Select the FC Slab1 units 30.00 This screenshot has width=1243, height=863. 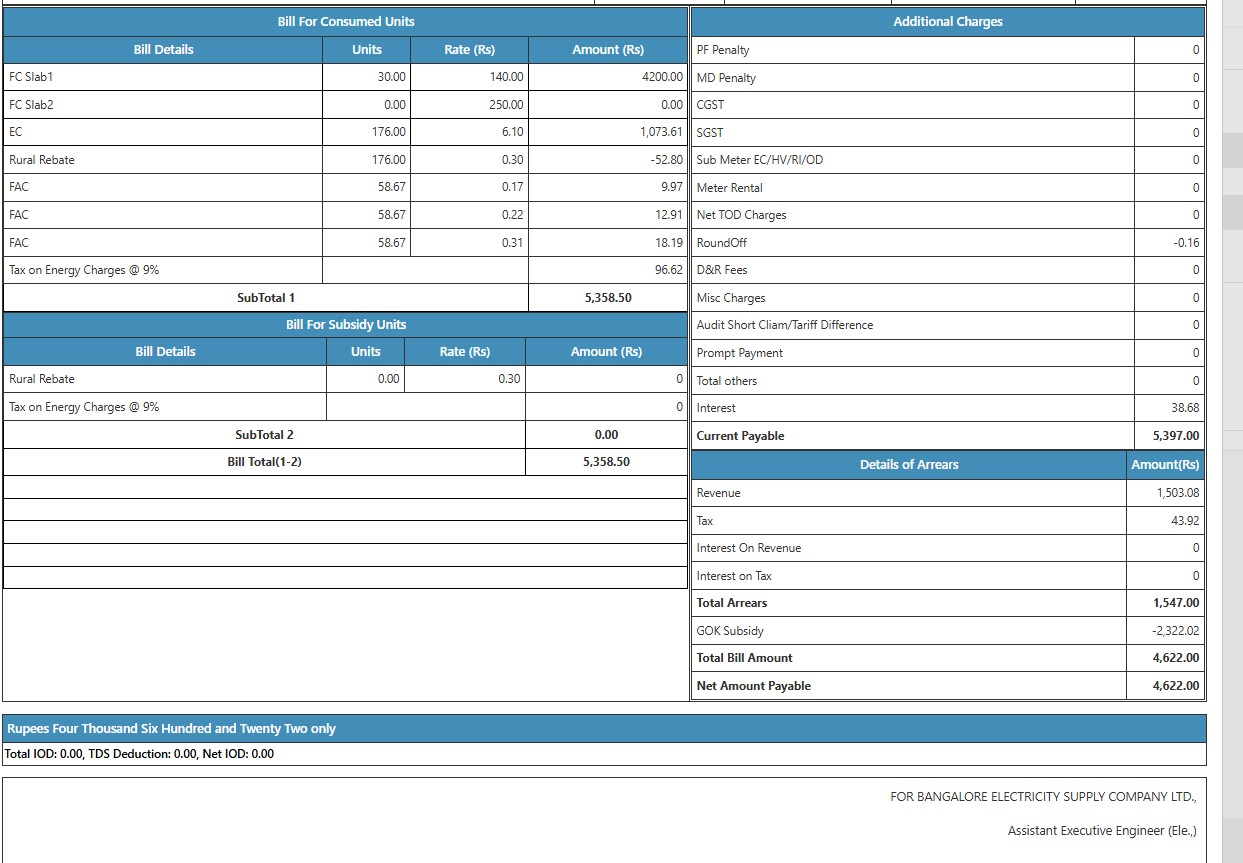pyautogui.click(x=392, y=77)
